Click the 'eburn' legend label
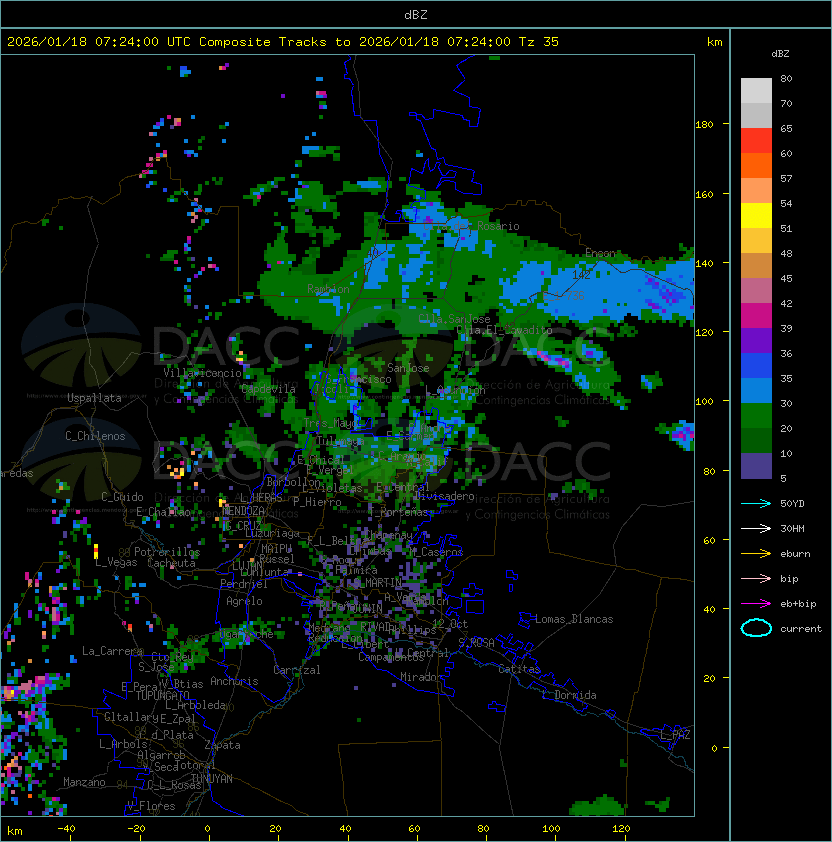This screenshot has height=842, width=832. [x=795, y=554]
